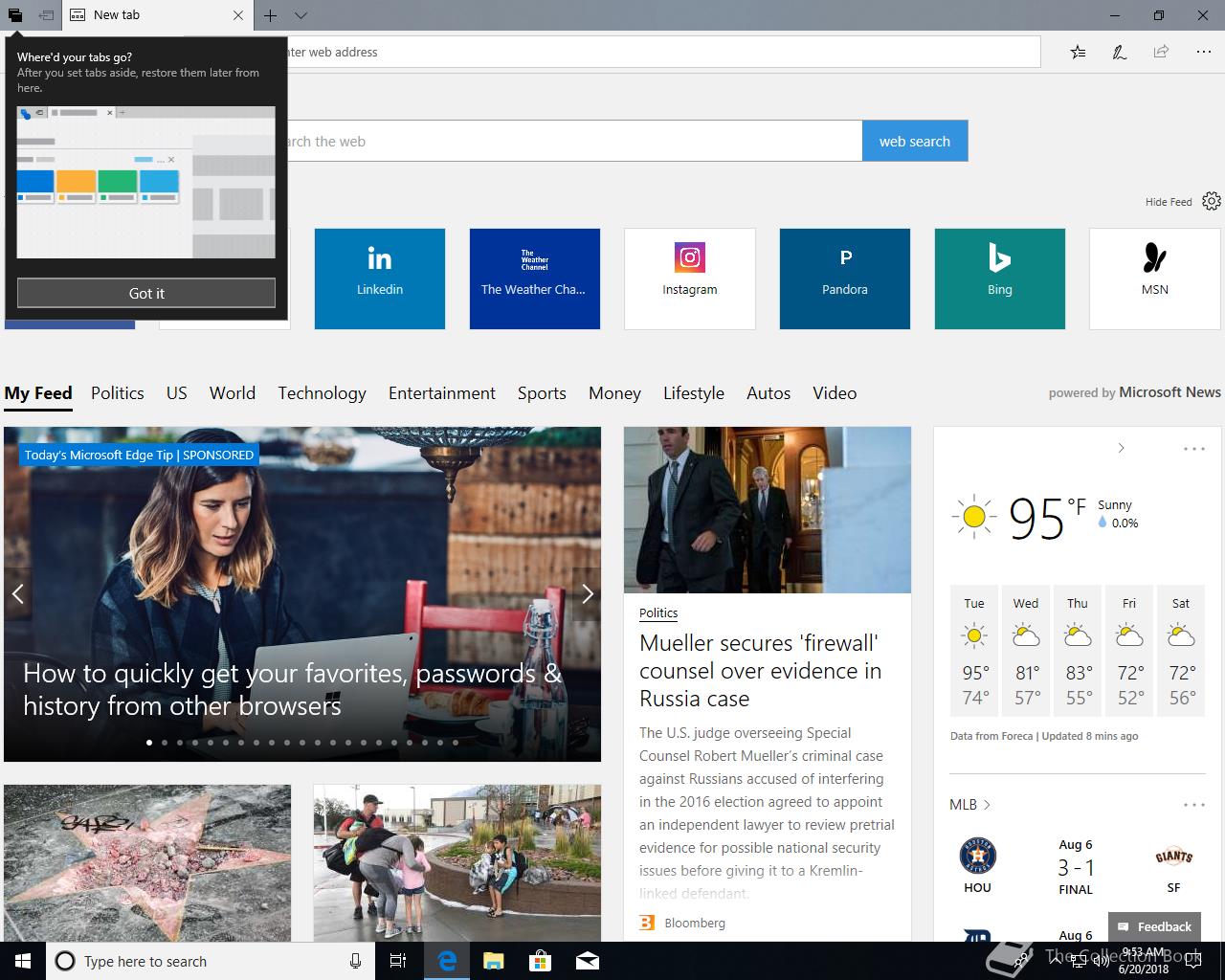Click the Share icon in toolbar

click(1161, 52)
